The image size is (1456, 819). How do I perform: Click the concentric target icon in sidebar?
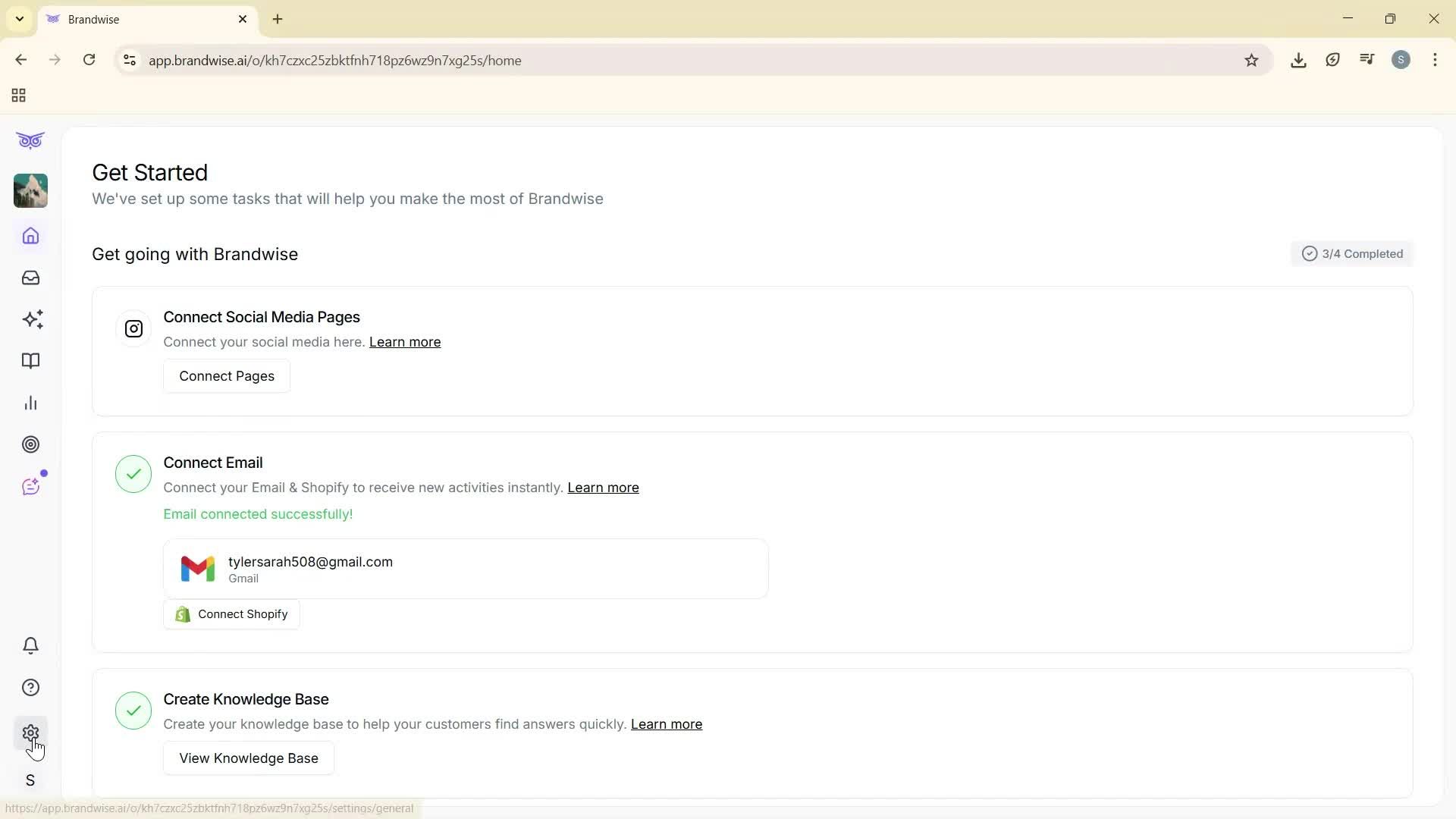pos(30,444)
